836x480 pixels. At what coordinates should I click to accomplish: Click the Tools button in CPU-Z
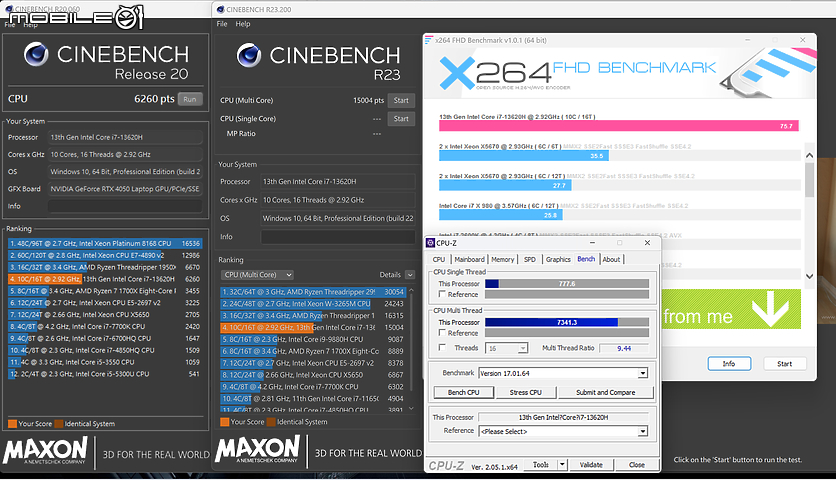pyautogui.click(x=541, y=465)
